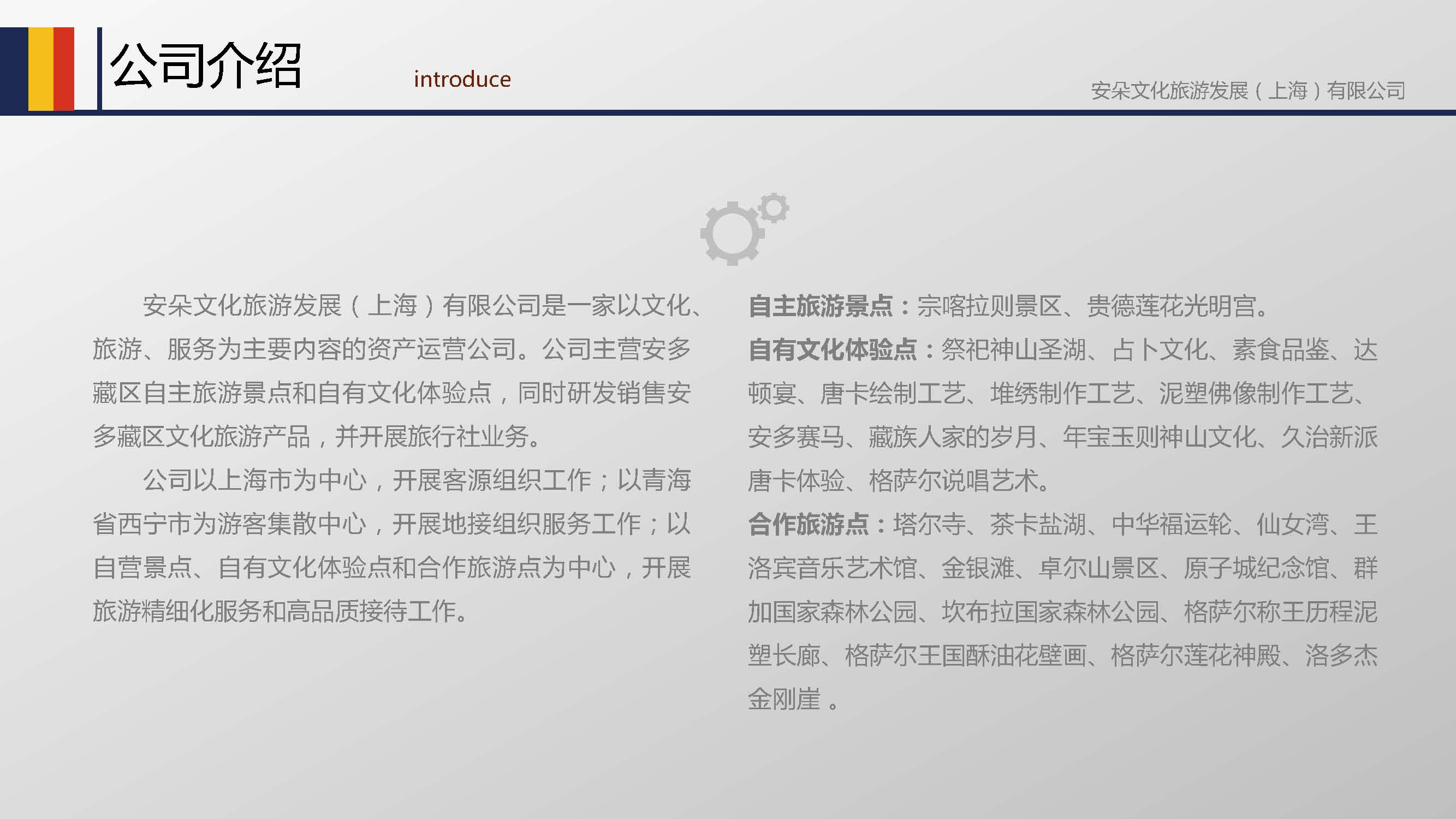Click the large gray gear icon

[x=732, y=234]
